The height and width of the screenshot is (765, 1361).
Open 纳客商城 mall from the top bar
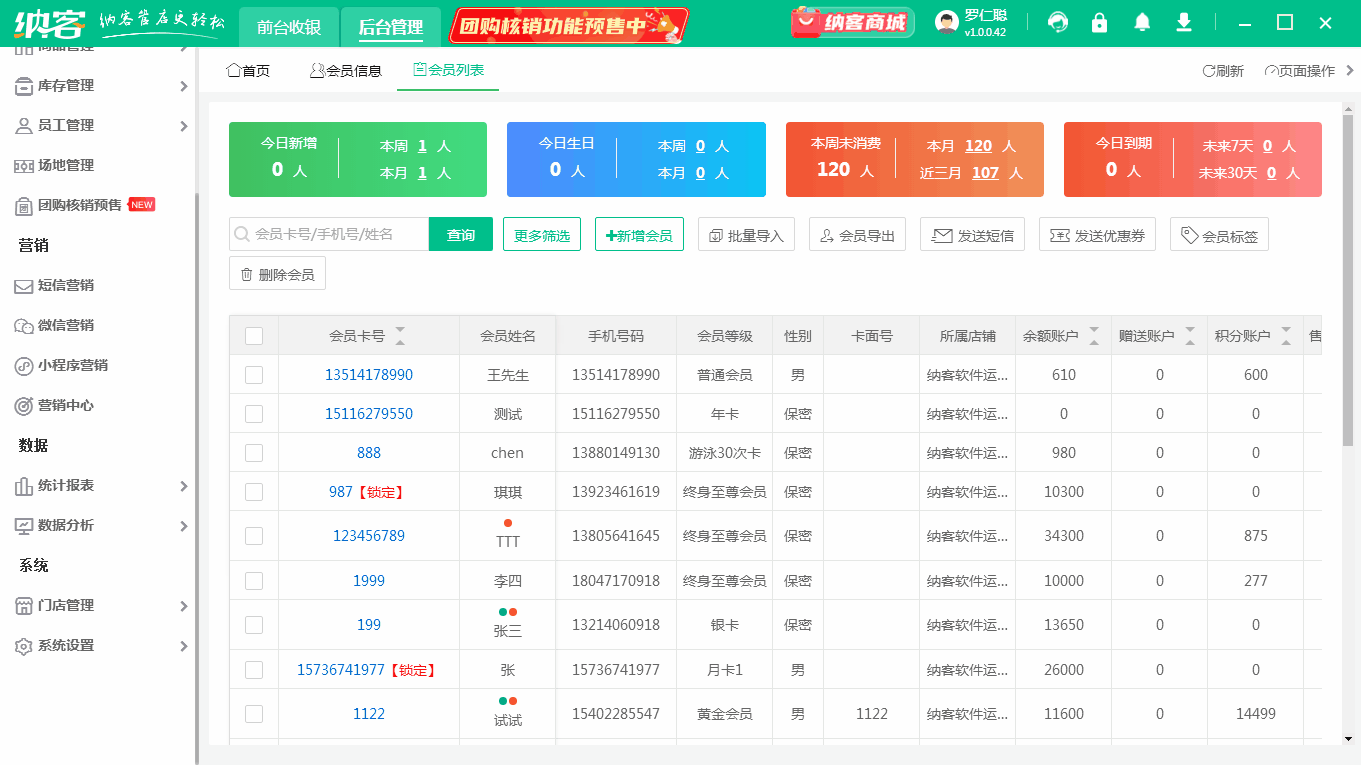tap(851, 21)
